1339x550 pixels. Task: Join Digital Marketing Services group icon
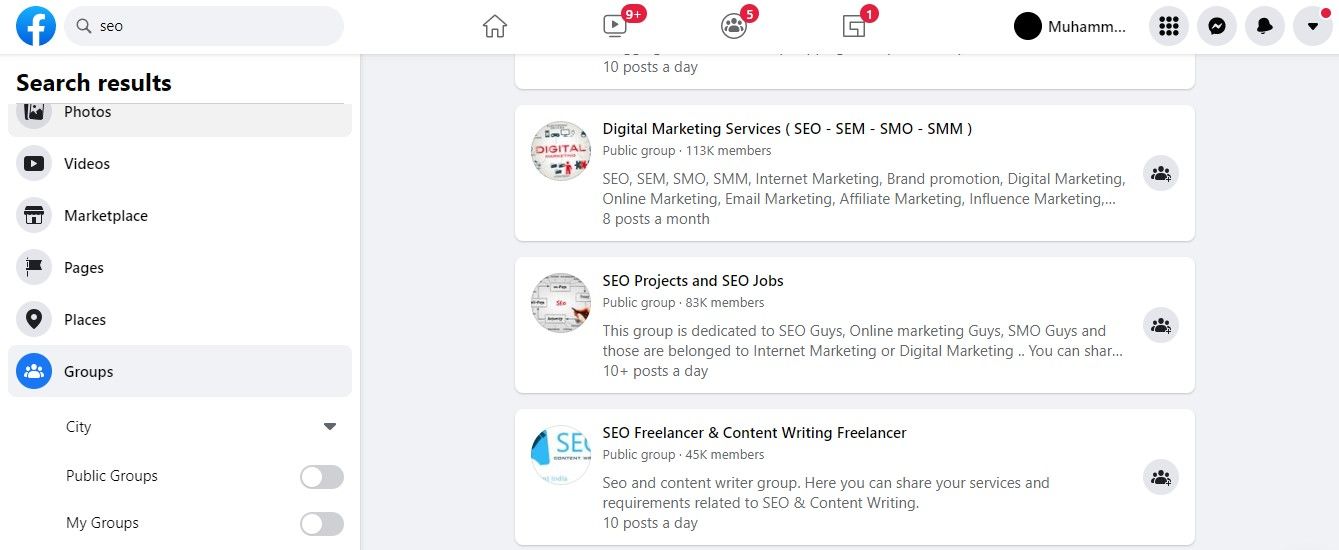pos(1161,173)
